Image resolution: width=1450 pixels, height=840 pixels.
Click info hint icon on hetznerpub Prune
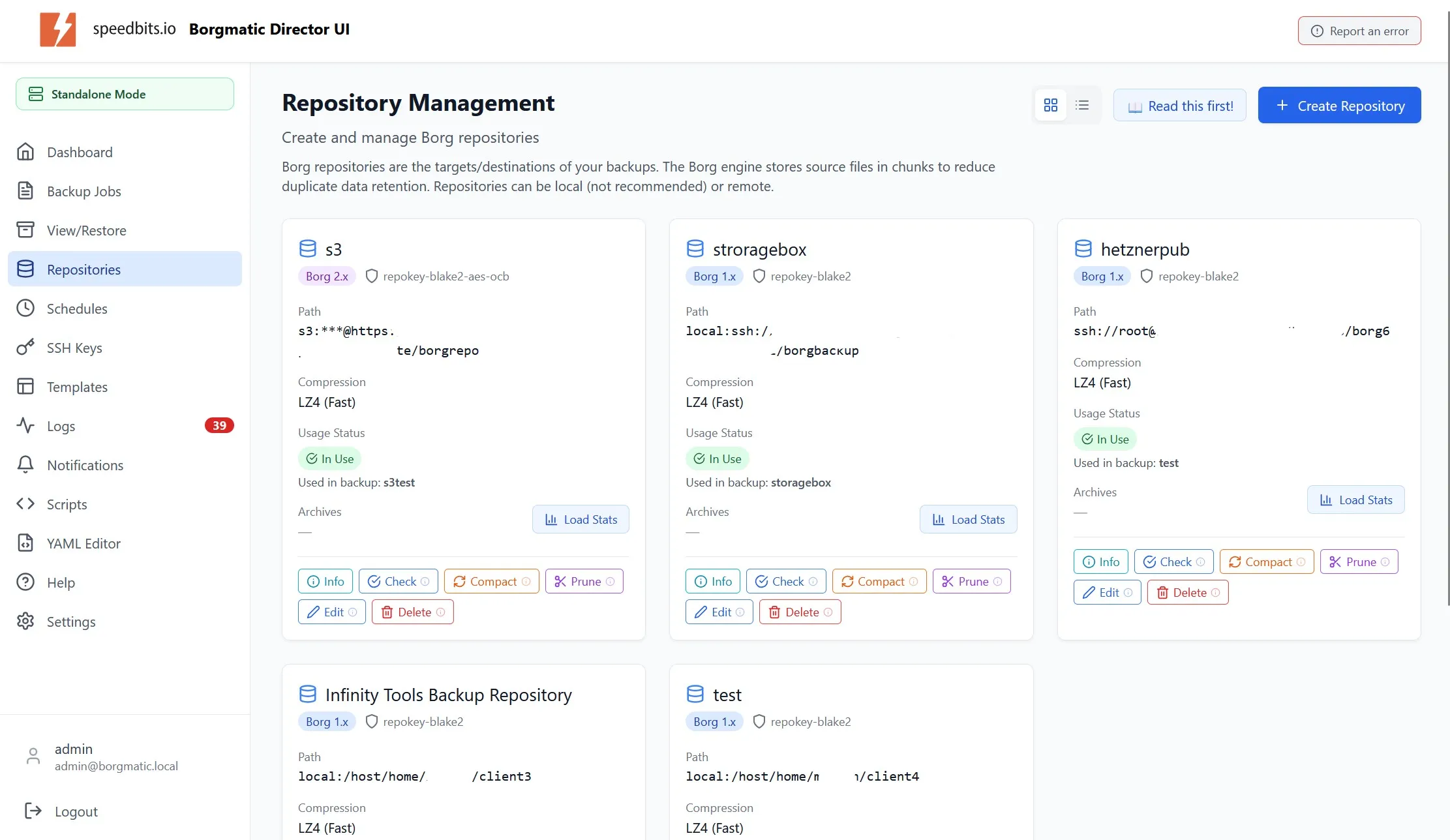tap(1385, 562)
